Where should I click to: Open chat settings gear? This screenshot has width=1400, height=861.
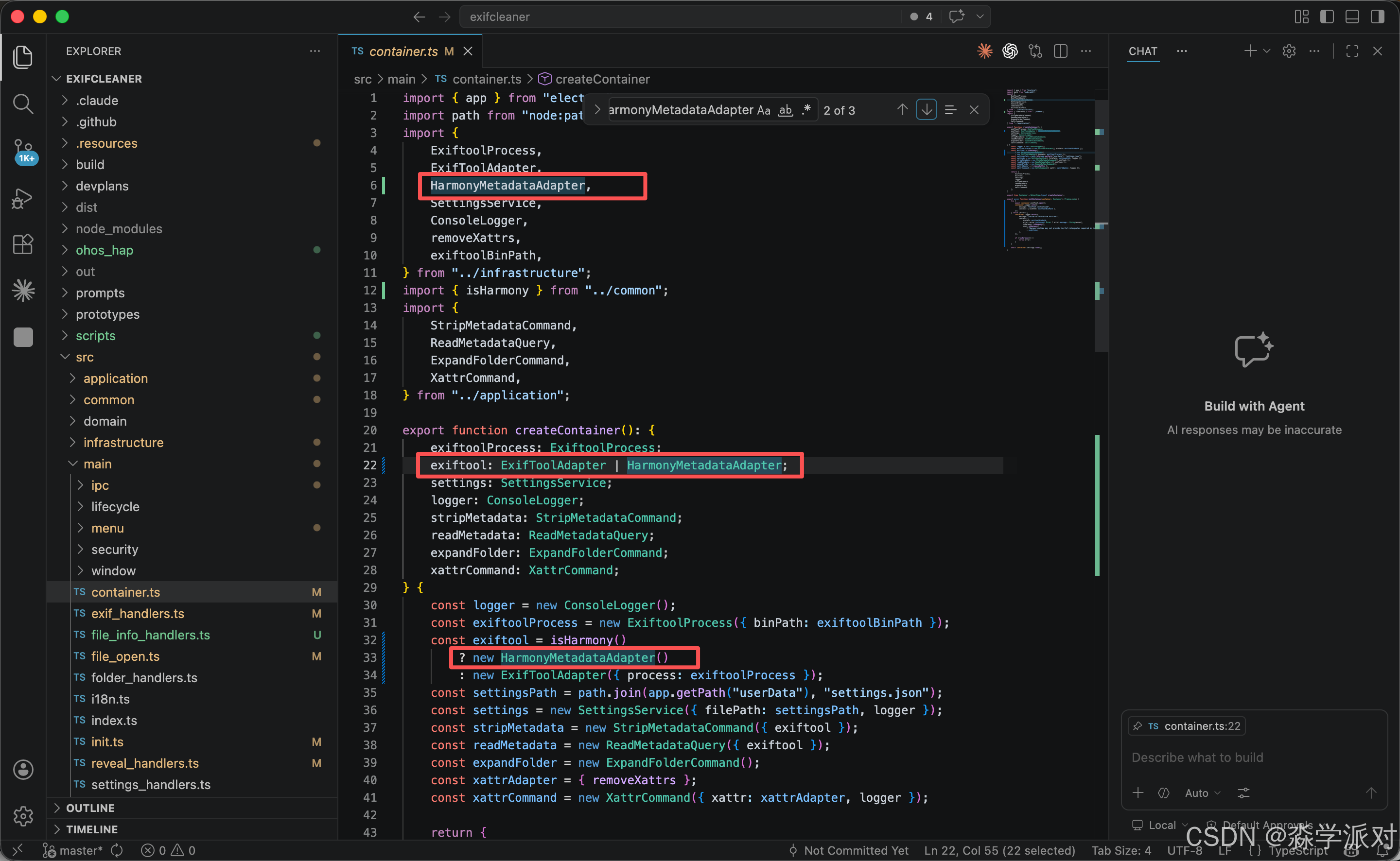point(1289,51)
